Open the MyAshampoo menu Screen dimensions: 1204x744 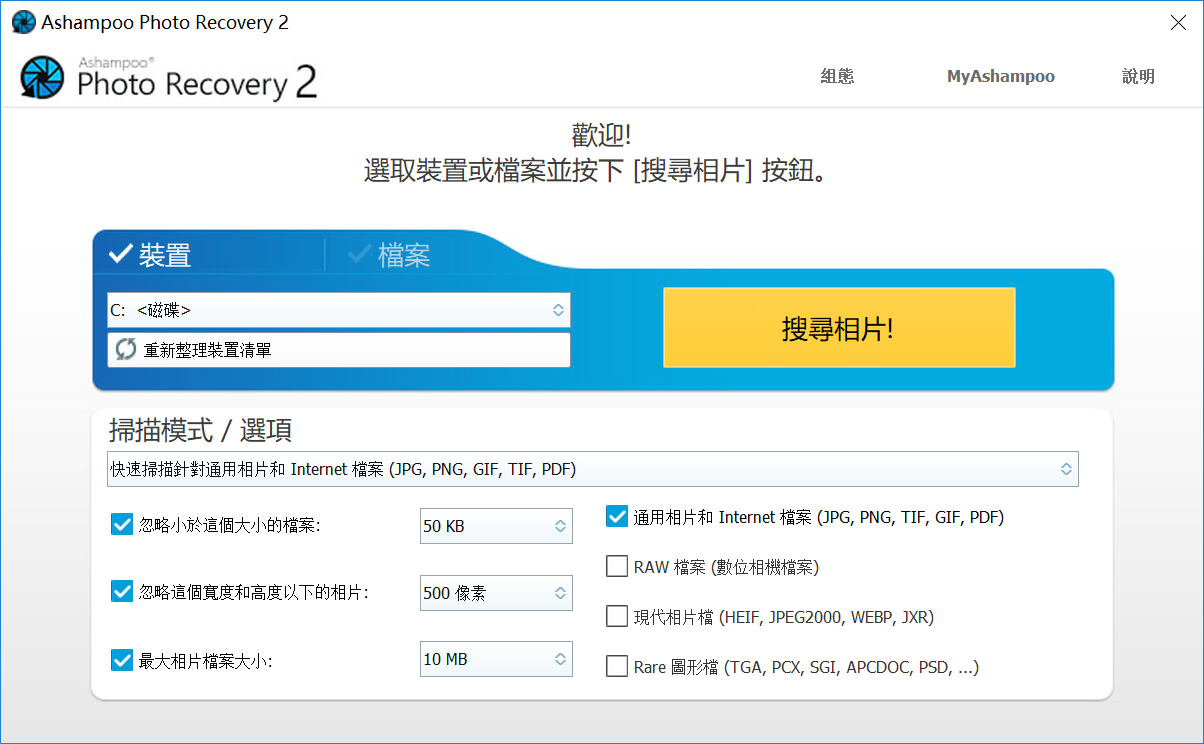[1001, 76]
